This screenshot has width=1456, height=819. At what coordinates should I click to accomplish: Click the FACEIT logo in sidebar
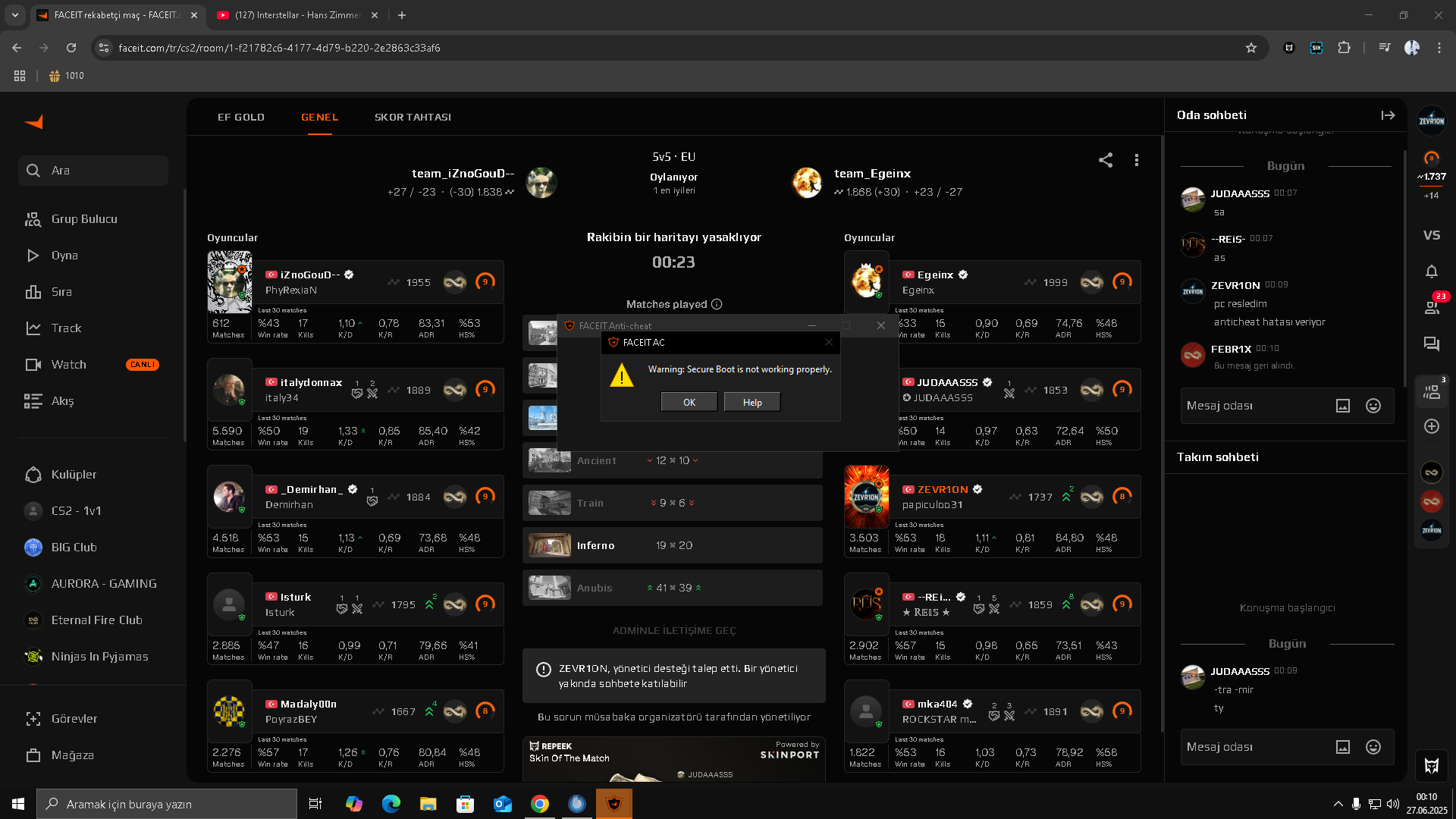pyautogui.click(x=33, y=122)
